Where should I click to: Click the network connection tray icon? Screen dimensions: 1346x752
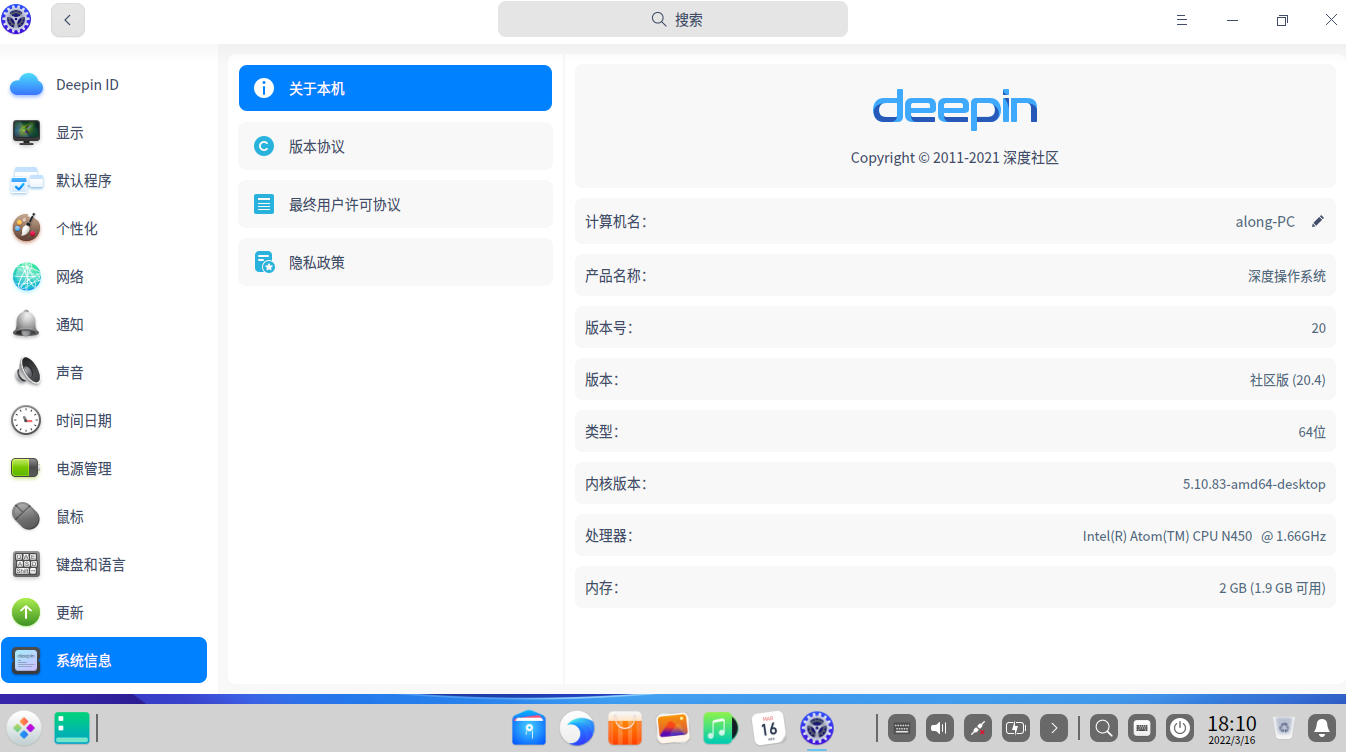click(x=978, y=728)
